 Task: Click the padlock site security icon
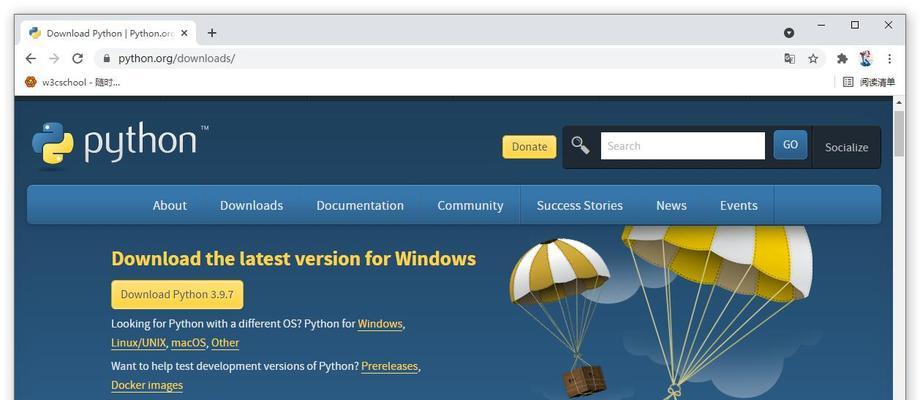coord(106,58)
